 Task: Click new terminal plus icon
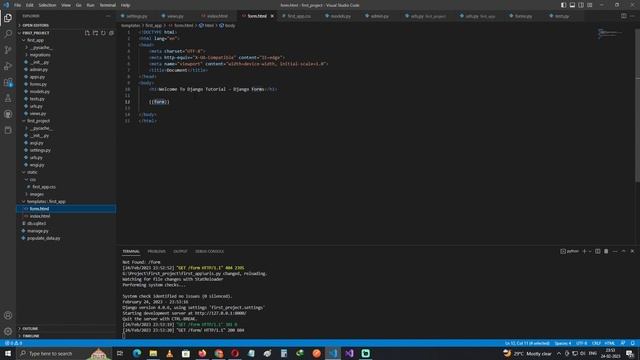(x=584, y=251)
